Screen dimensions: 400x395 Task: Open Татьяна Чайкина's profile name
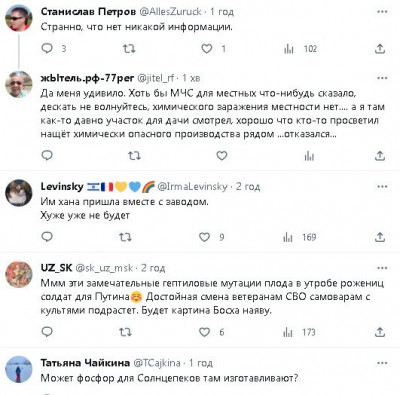[85, 363]
